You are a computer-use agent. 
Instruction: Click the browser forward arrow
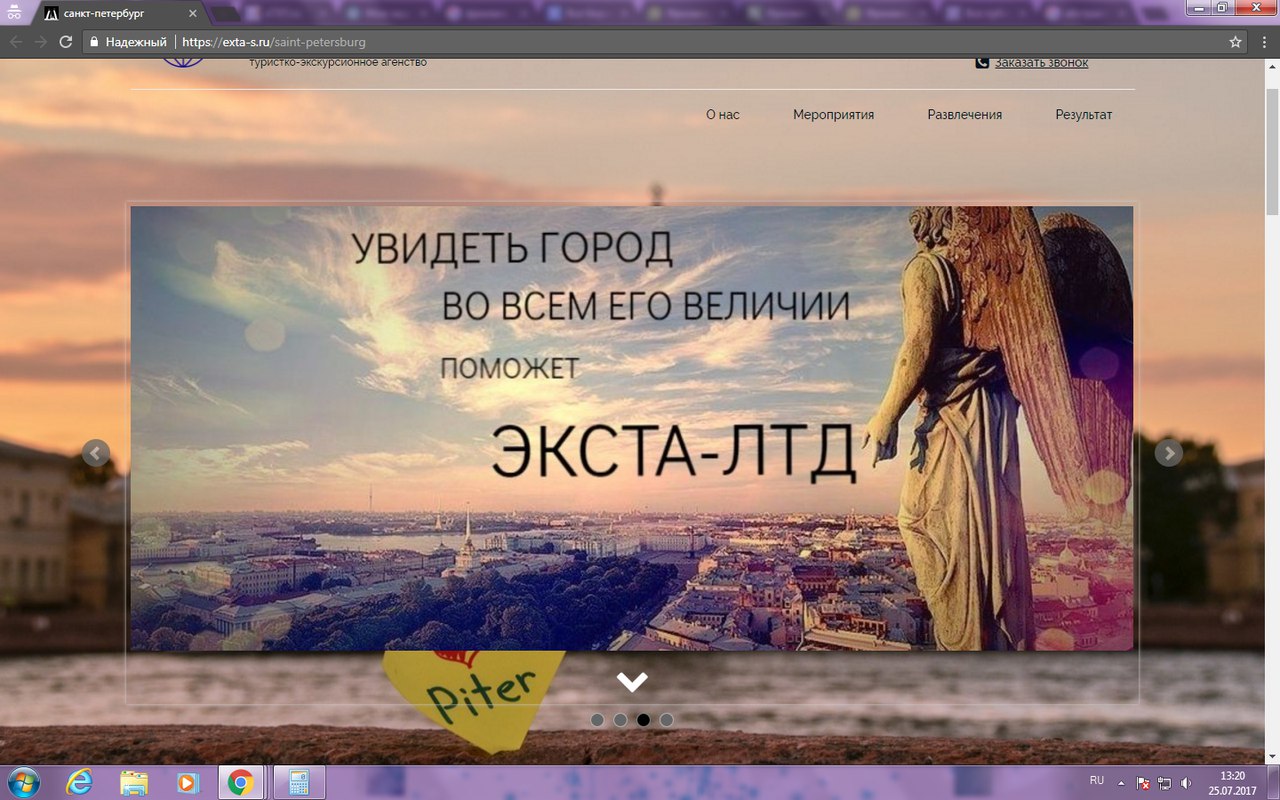[41, 42]
